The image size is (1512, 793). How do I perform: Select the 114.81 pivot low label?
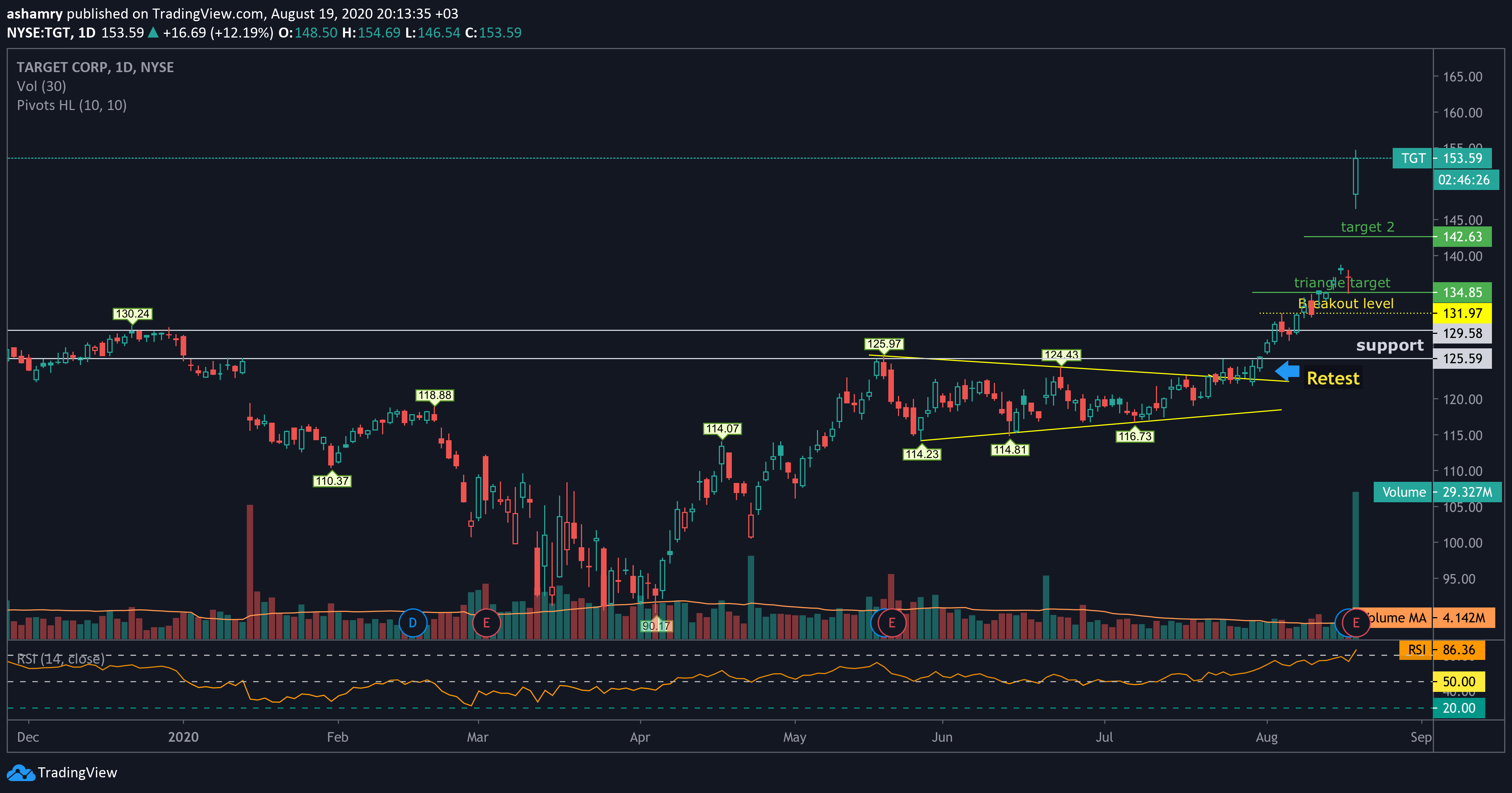1010,449
